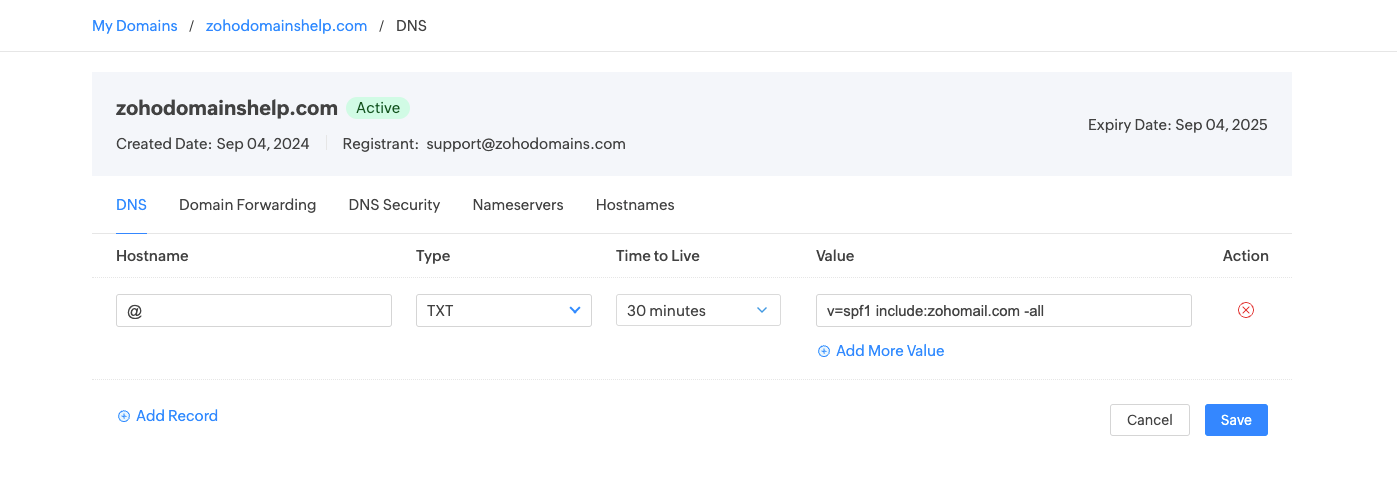Click the Add More Value link

[x=890, y=351]
